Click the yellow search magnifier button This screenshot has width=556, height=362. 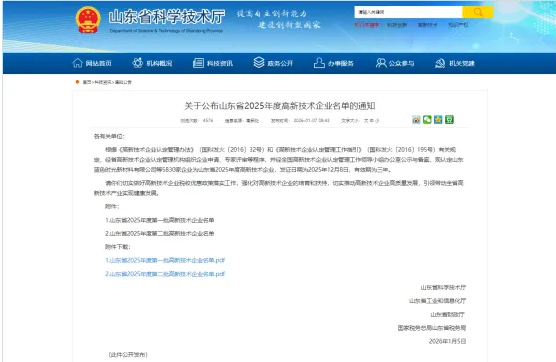(x=478, y=12)
